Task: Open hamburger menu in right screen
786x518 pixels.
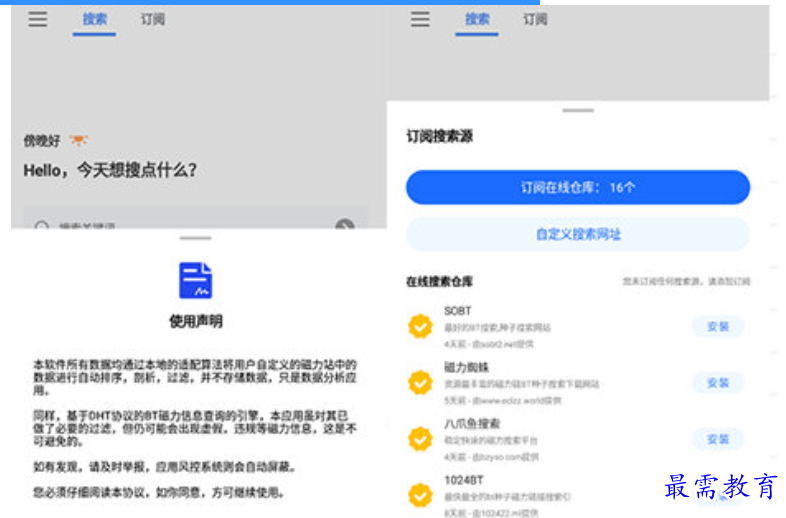Action: click(x=420, y=20)
